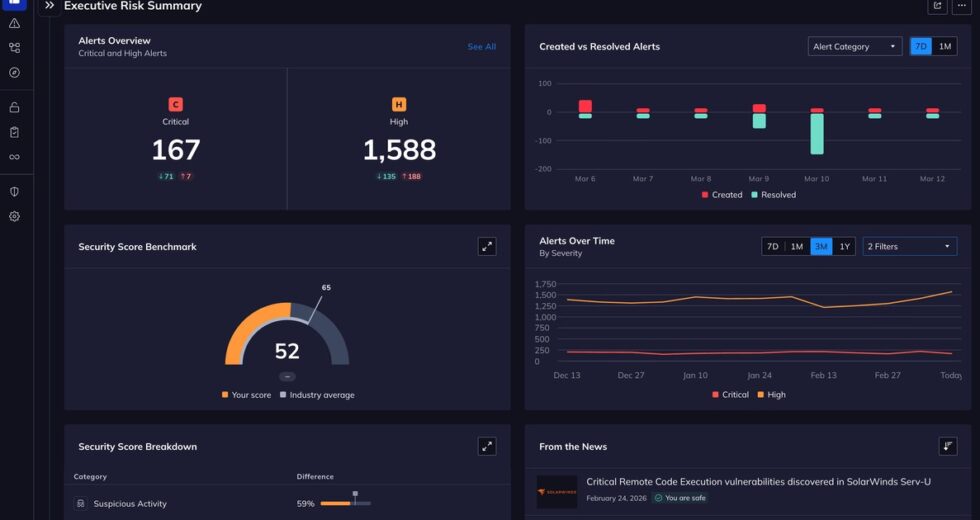The height and width of the screenshot is (520, 980).
Task: Click the Category column header
Action: tap(90, 476)
